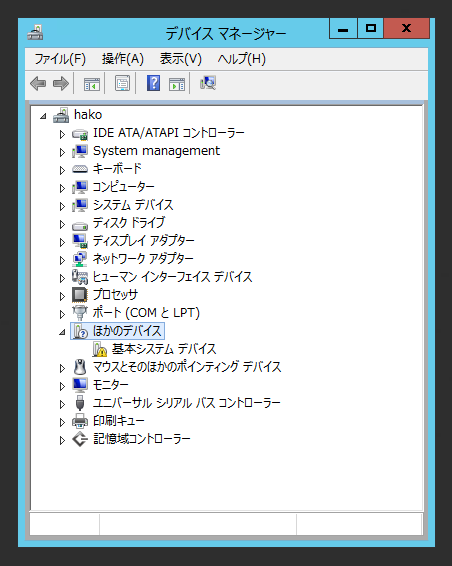The image size is (452, 566).
Task: Click the Forward arrow toolbar icon
Action: pos(61,83)
